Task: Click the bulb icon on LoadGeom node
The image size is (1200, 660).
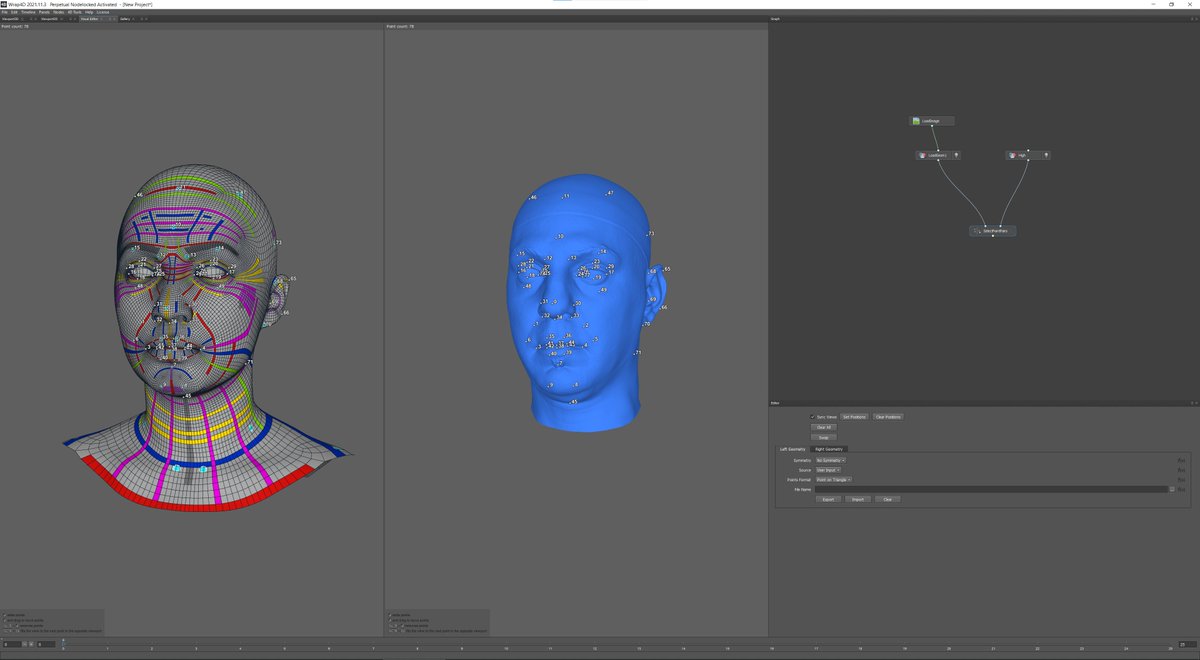Action: tap(957, 156)
